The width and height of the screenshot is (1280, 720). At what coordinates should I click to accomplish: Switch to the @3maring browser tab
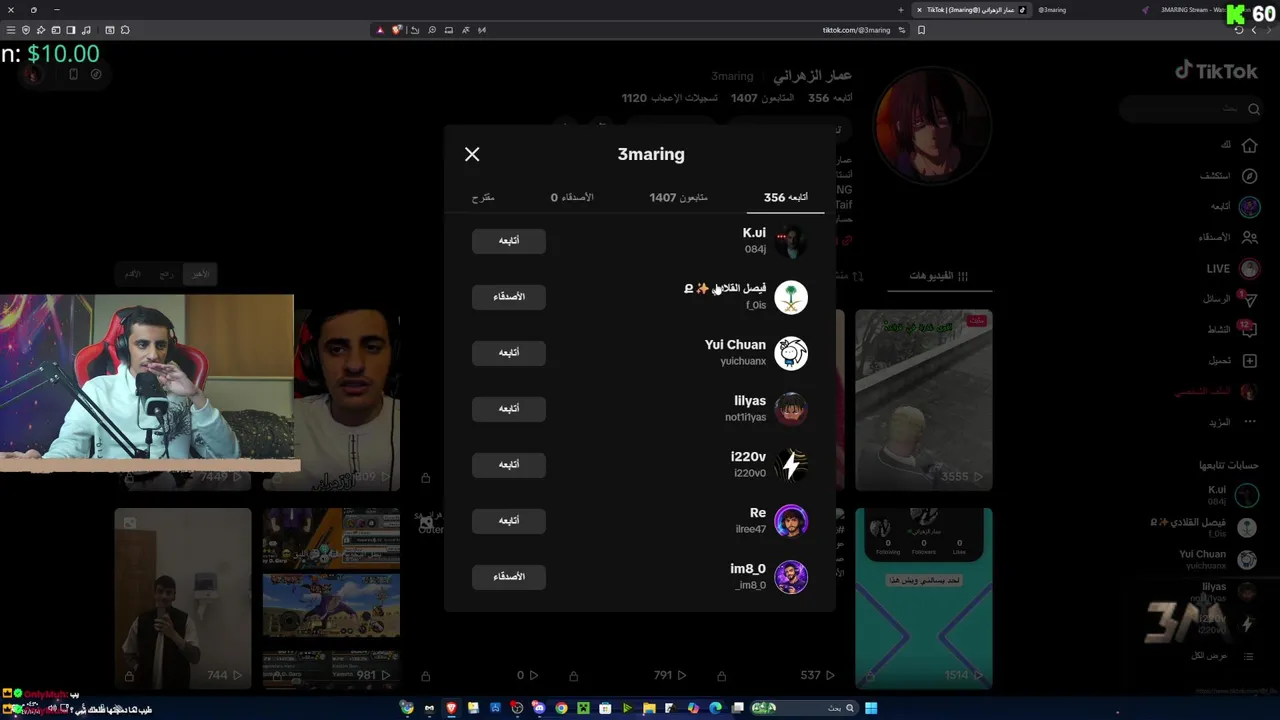click(x=1052, y=10)
